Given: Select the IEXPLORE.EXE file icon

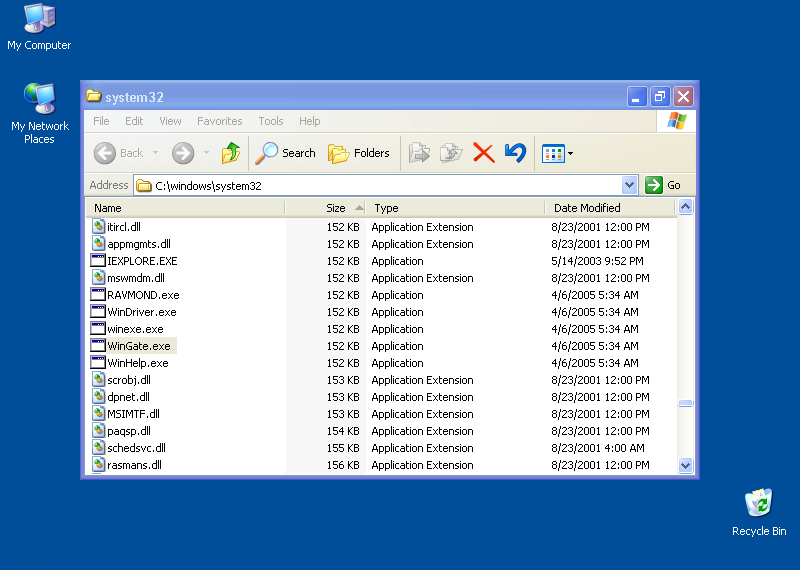Looking at the screenshot, I should point(98,261).
